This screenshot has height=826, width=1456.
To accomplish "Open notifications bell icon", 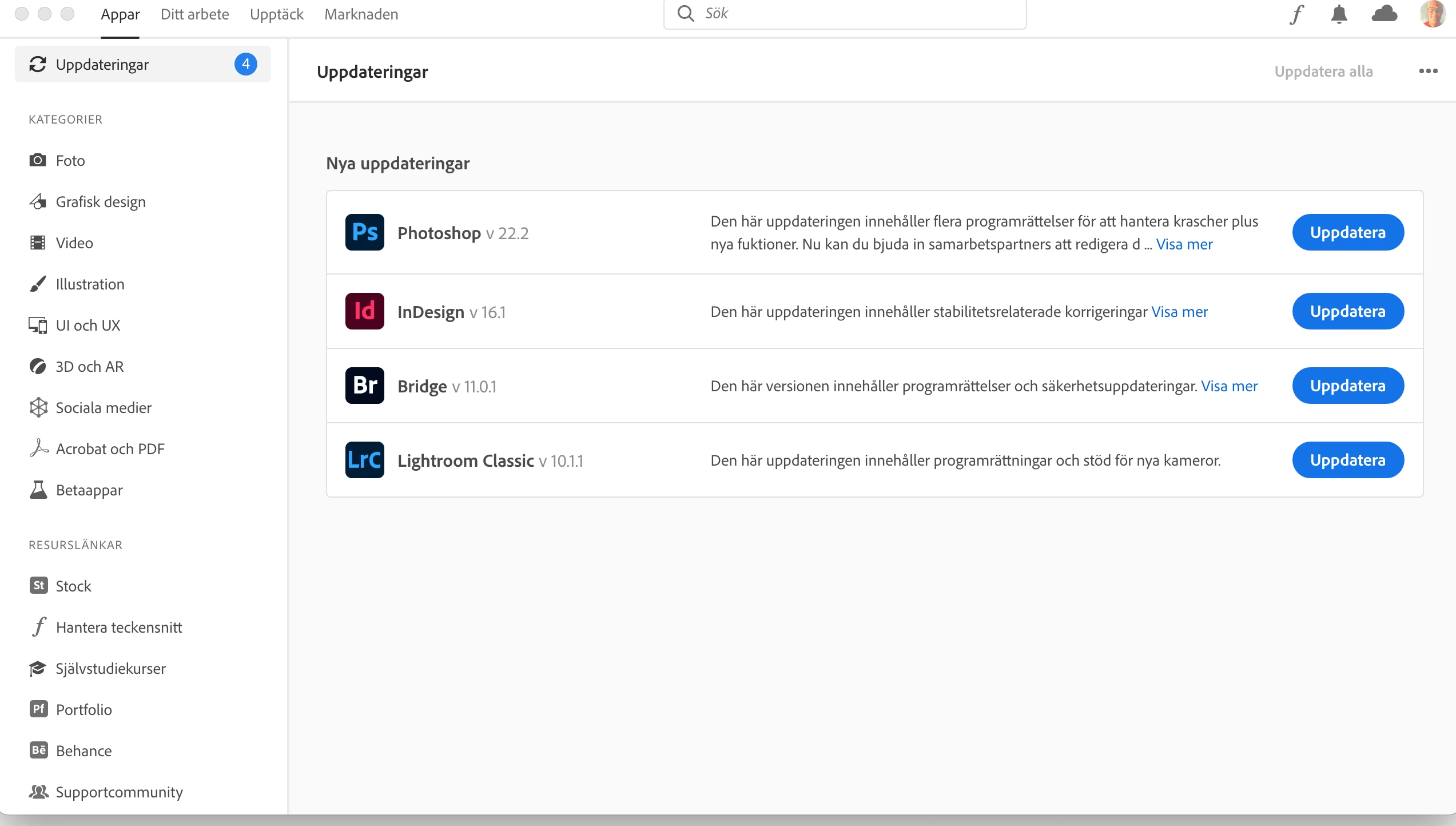I will [1339, 14].
